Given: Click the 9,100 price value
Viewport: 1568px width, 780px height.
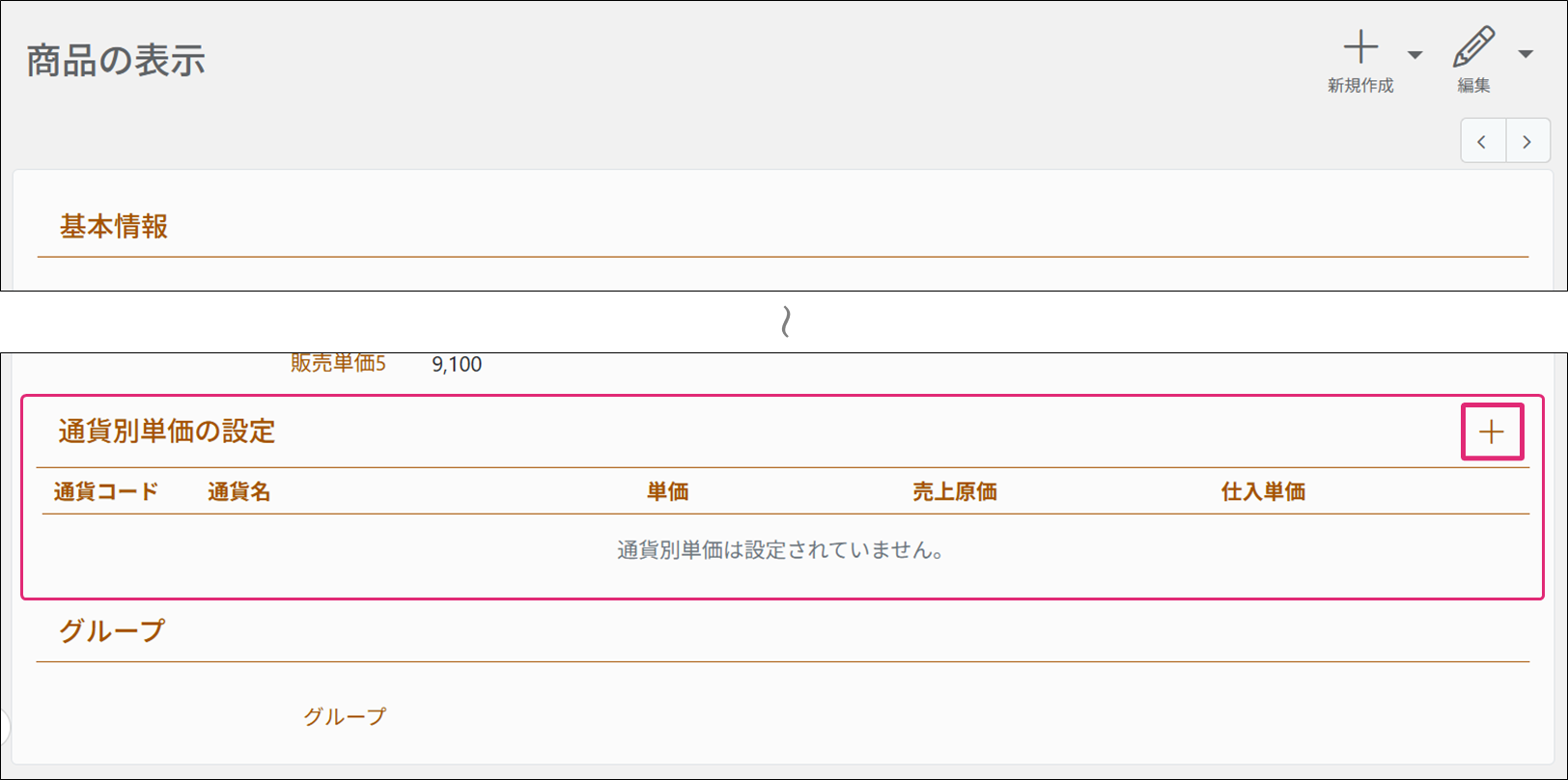Looking at the screenshot, I should pyautogui.click(x=457, y=365).
